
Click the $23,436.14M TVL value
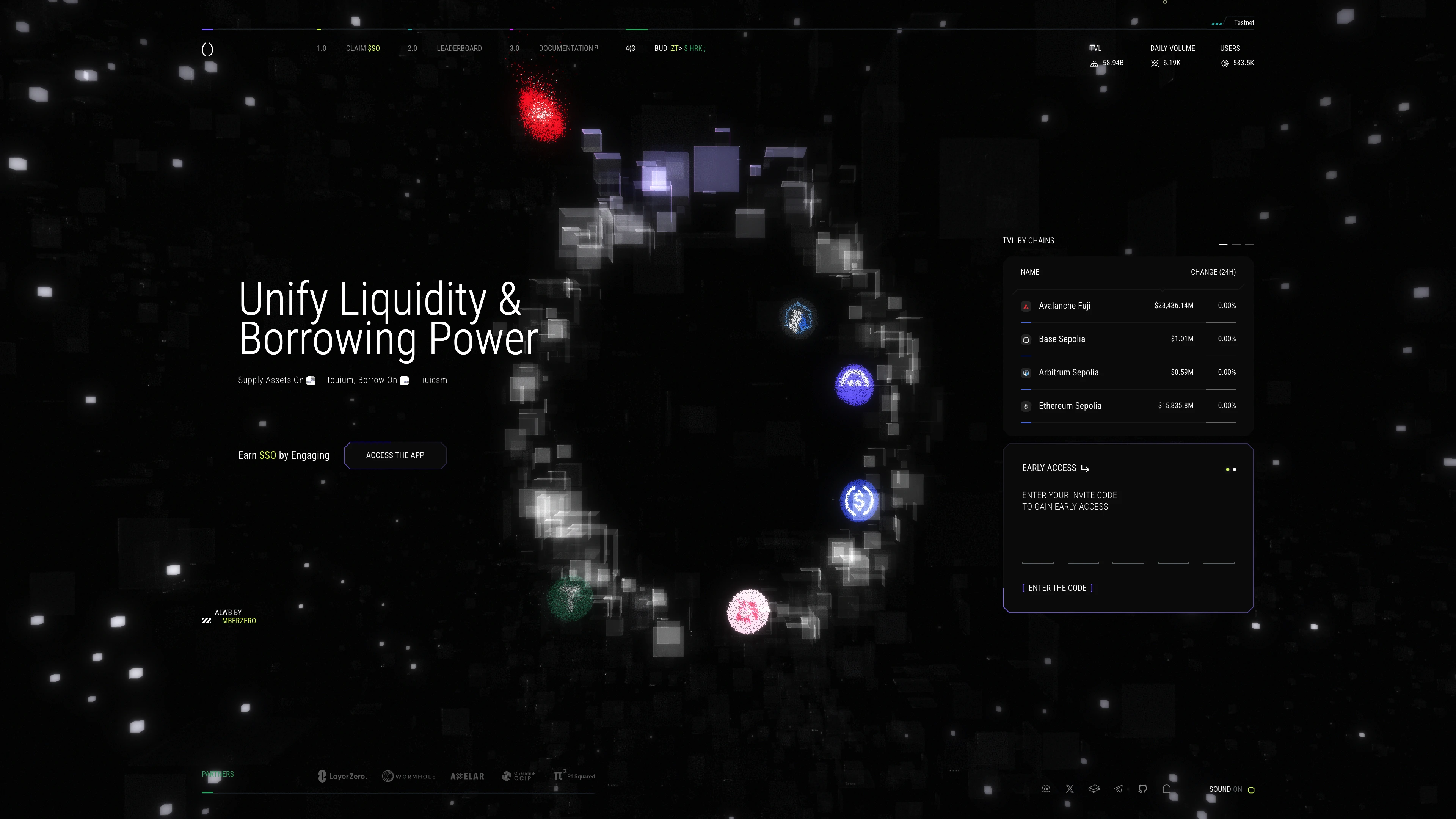pos(1174,306)
